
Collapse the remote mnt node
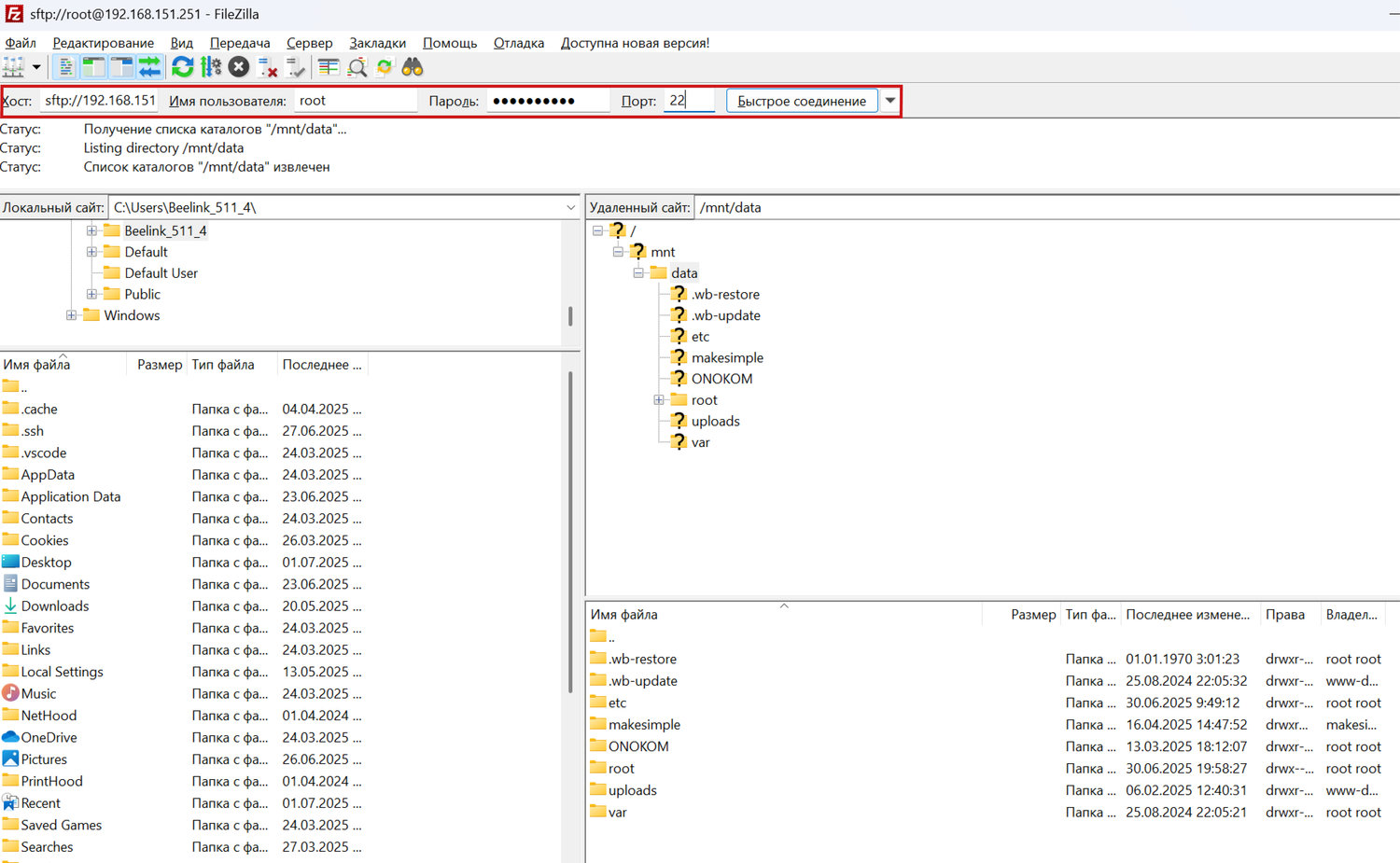[x=618, y=252]
